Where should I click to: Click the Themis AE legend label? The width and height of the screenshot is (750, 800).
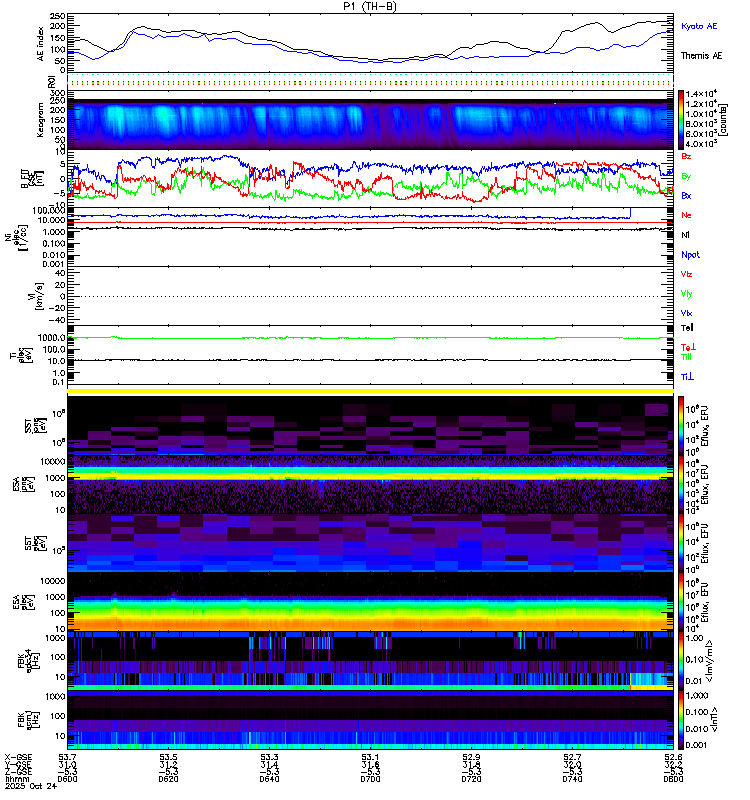(701, 56)
